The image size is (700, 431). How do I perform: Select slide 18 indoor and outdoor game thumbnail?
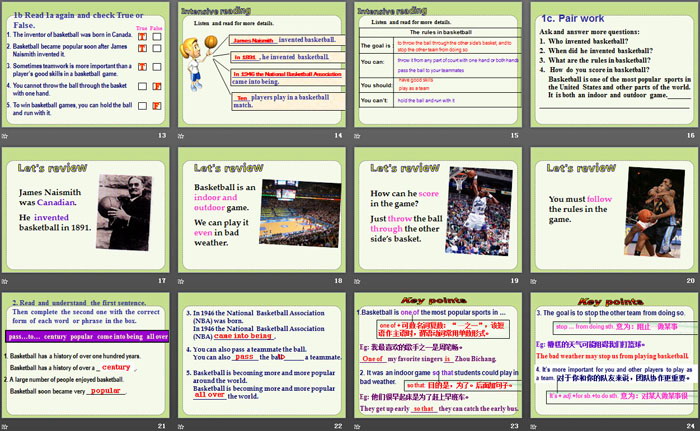(x=262, y=210)
